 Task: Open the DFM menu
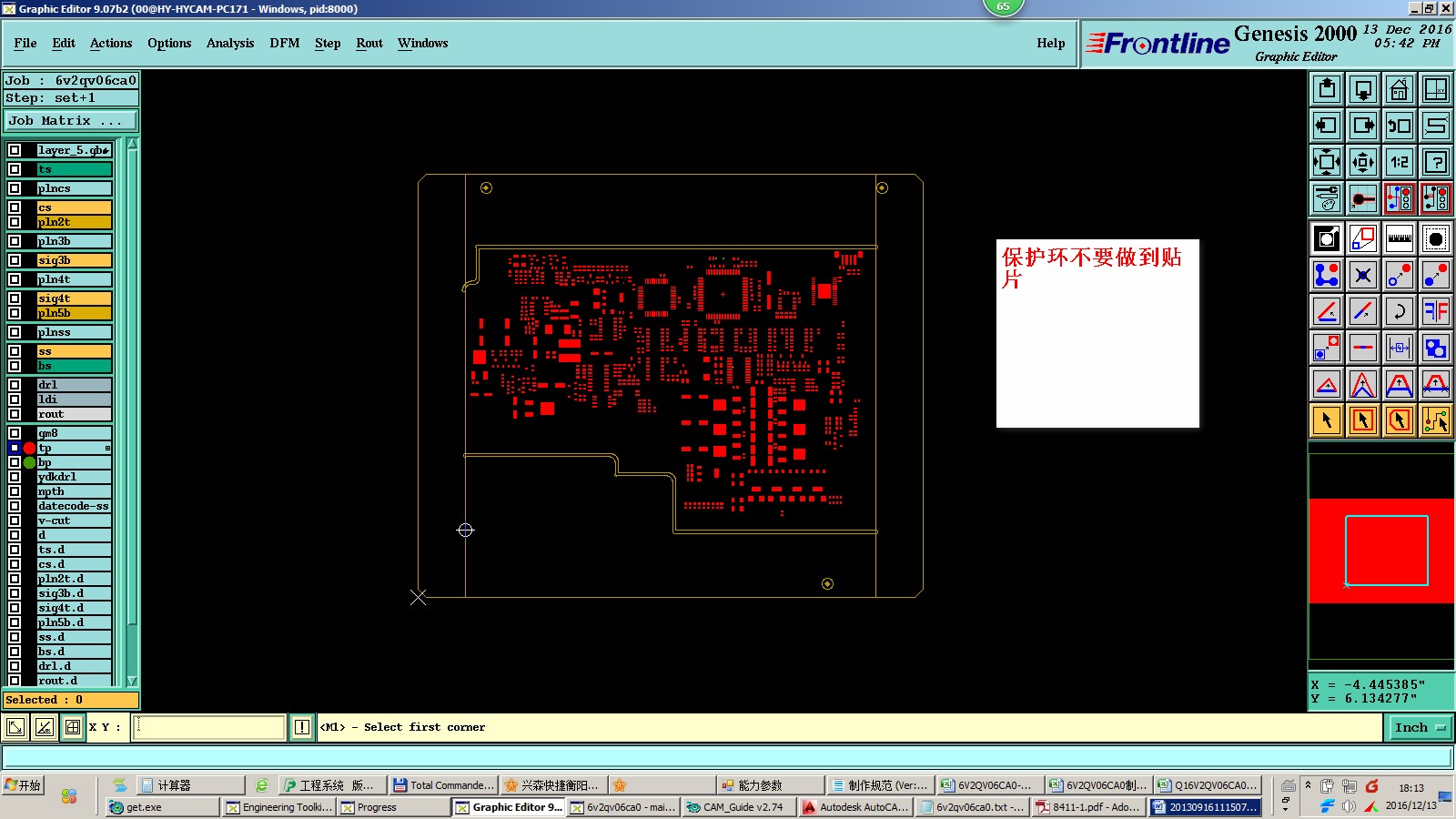pyautogui.click(x=285, y=43)
